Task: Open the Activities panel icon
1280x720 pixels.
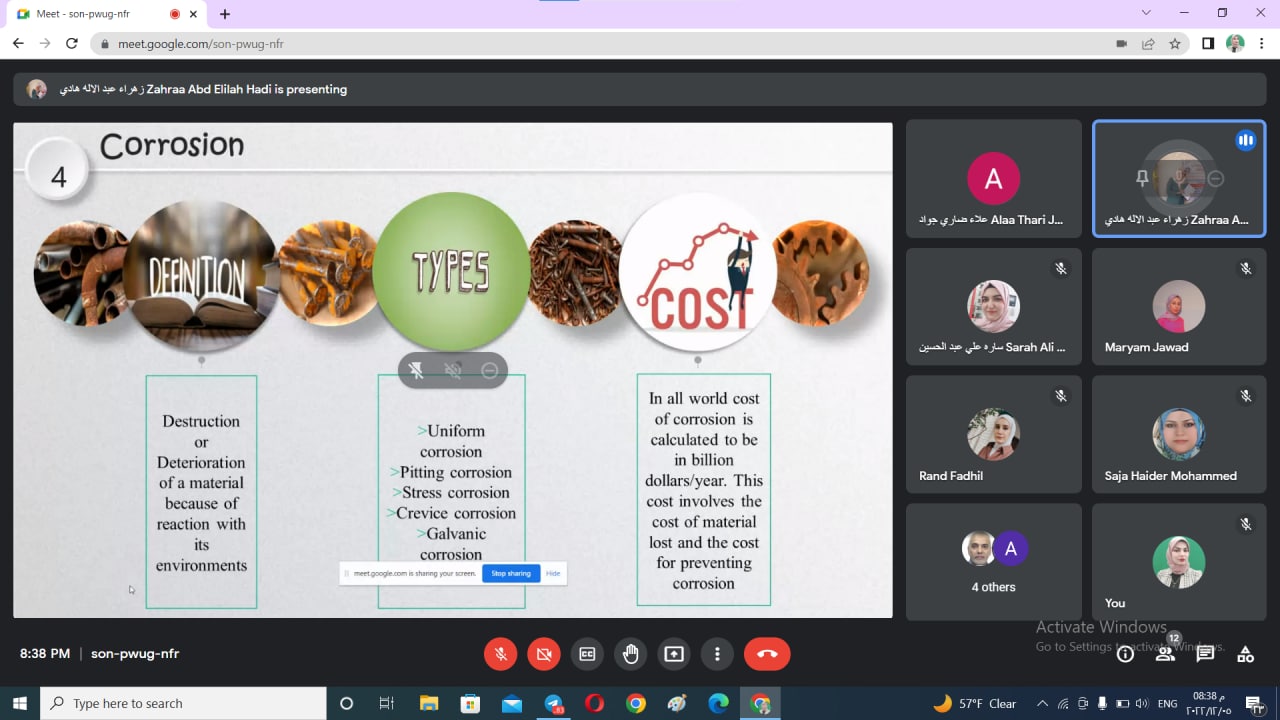Action: (1245, 654)
